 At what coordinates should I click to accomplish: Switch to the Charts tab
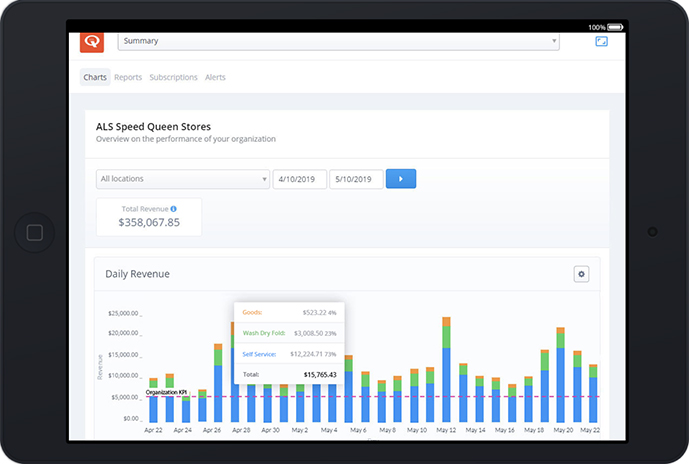pos(95,77)
